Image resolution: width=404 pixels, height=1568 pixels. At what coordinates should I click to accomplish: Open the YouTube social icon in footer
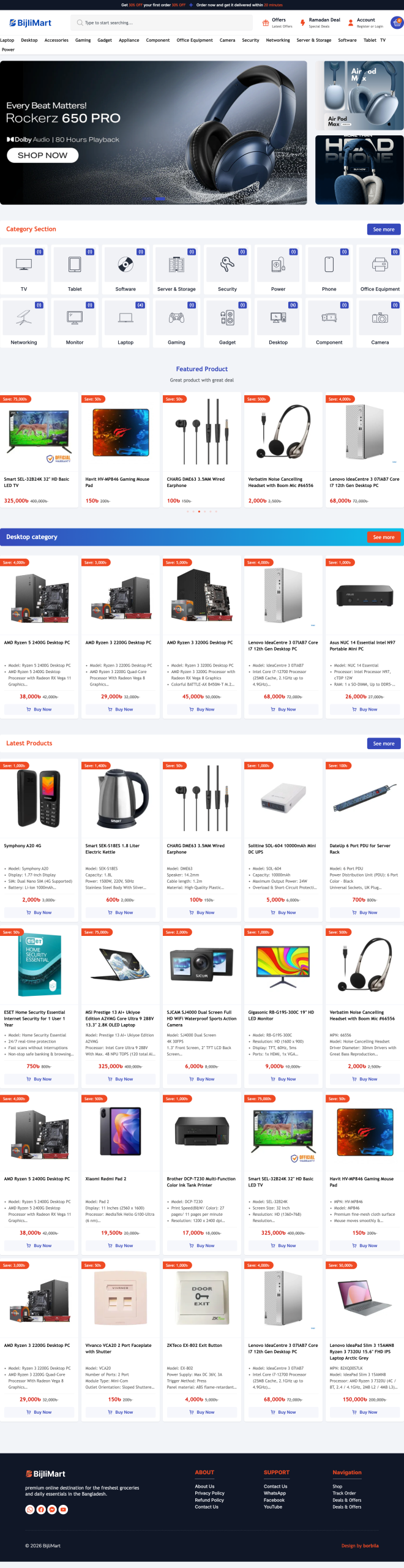point(63,1509)
